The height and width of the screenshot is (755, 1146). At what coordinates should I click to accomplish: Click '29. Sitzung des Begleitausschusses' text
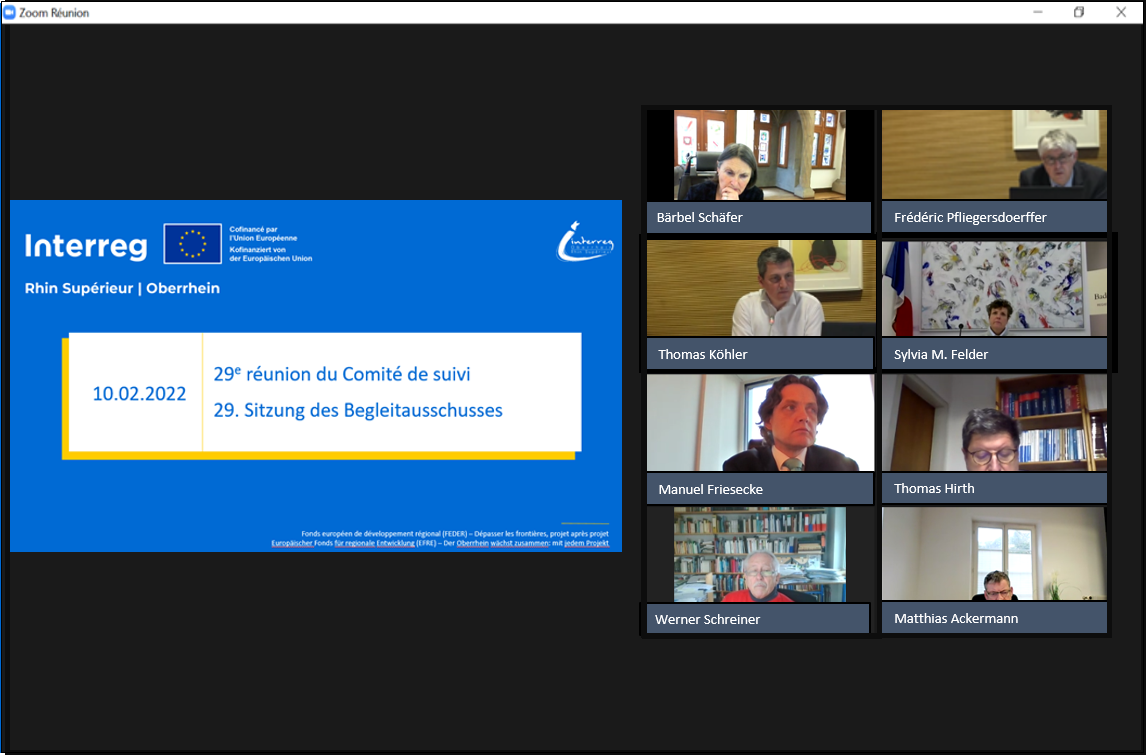[358, 410]
